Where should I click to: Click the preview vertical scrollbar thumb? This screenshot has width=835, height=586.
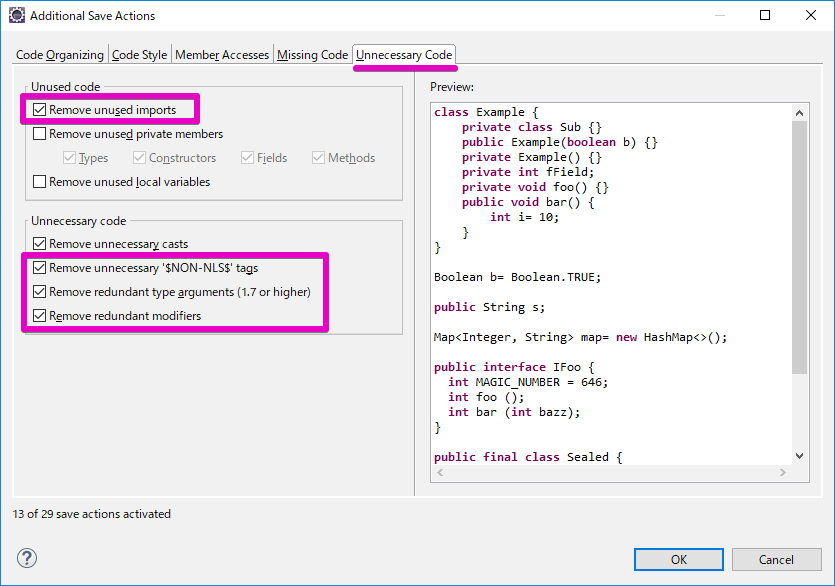tap(799, 247)
